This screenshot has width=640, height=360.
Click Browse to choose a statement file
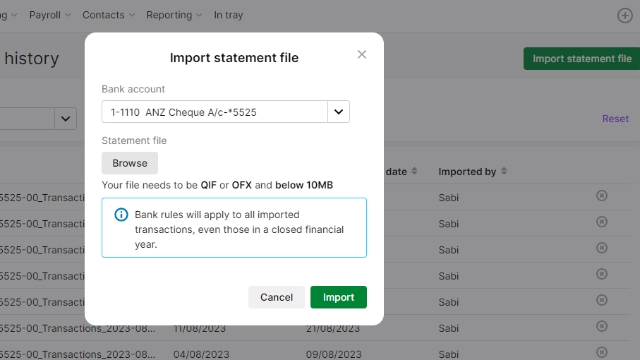pyautogui.click(x=130, y=163)
